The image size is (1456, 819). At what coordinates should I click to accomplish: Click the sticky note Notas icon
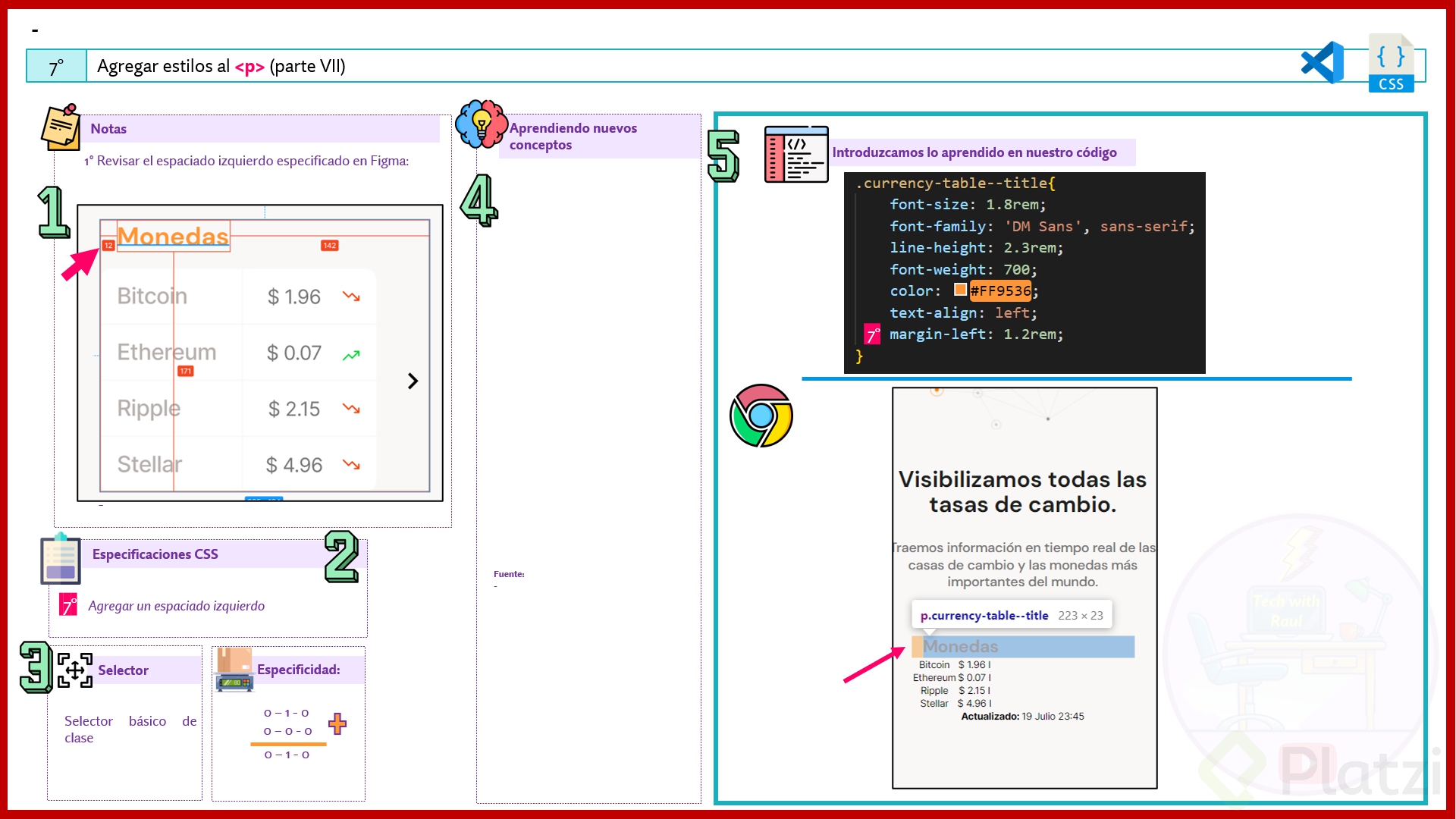pyautogui.click(x=61, y=127)
